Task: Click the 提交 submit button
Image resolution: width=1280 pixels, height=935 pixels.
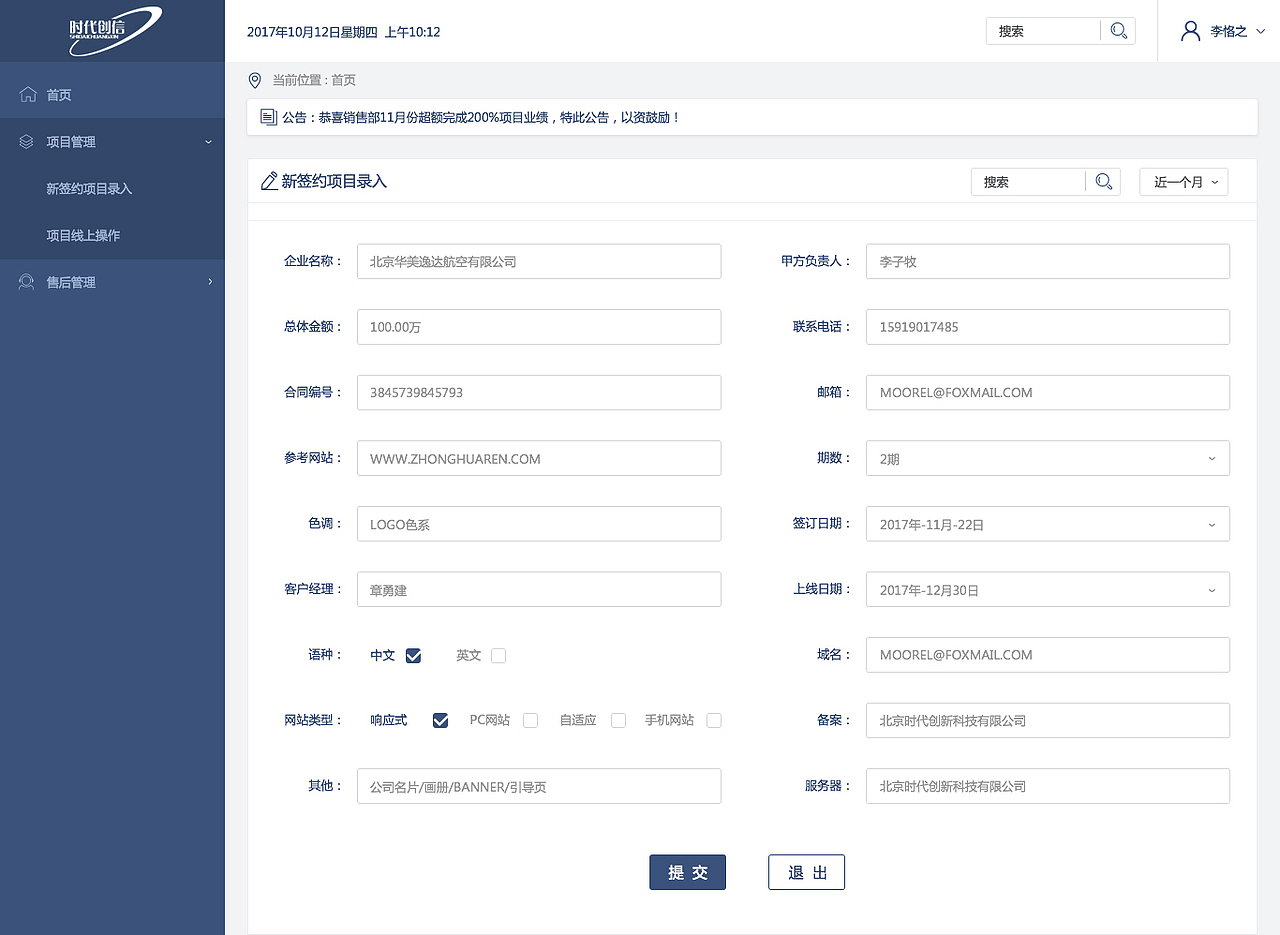Action: [688, 872]
